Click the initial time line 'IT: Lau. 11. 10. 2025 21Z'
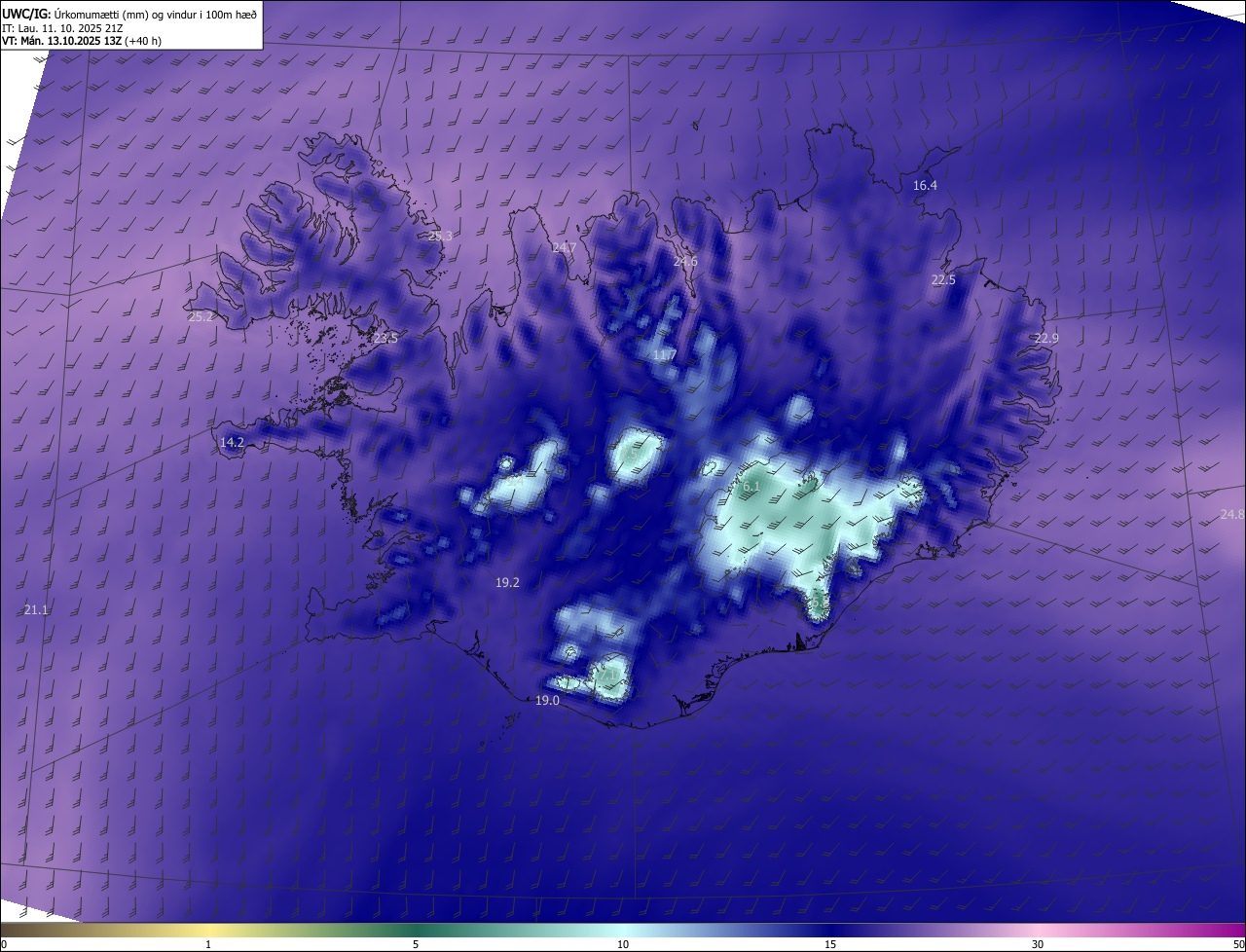This screenshot has width=1246, height=952. (x=62, y=27)
